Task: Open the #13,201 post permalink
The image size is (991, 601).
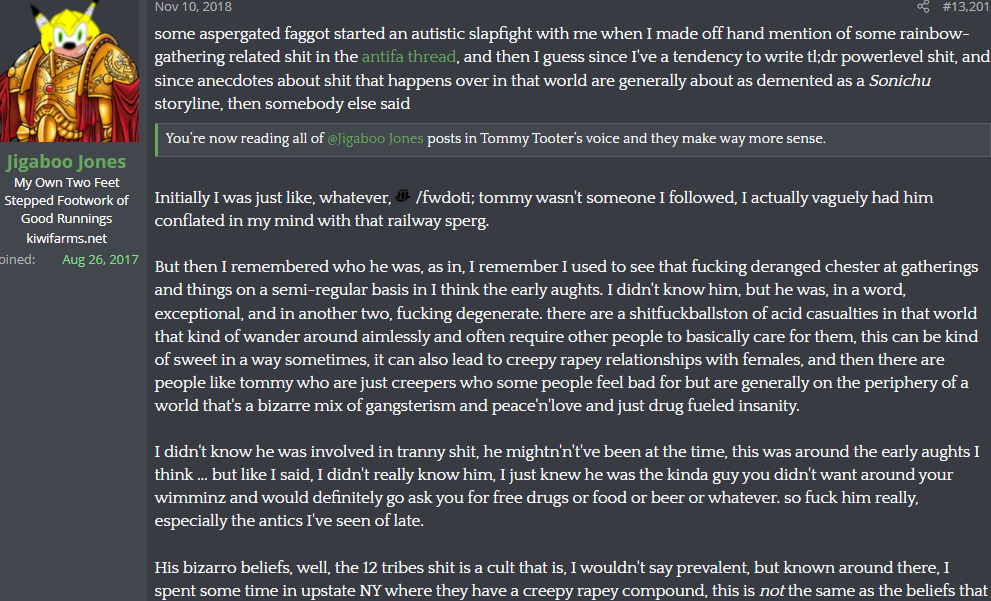Action: [965, 7]
